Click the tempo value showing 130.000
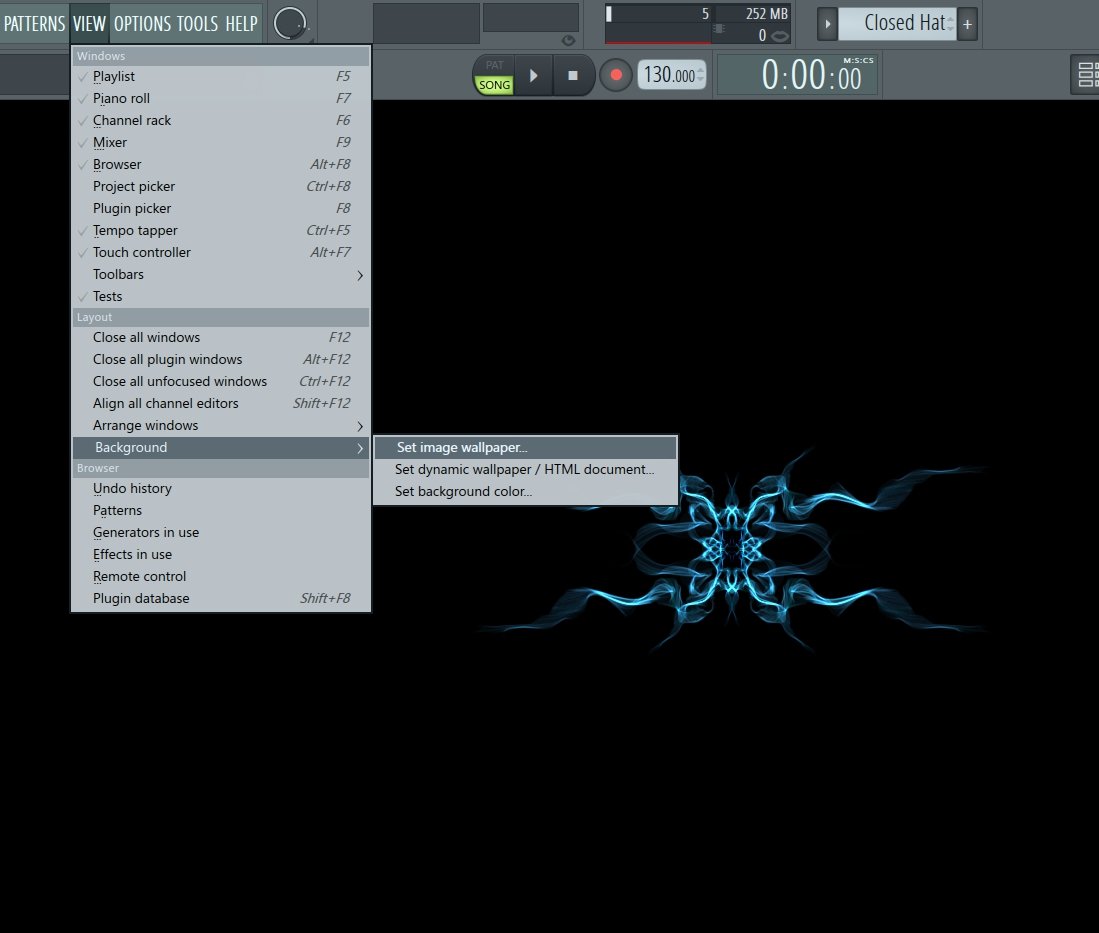Image resolution: width=1099 pixels, height=933 pixels. [x=668, y=74]
